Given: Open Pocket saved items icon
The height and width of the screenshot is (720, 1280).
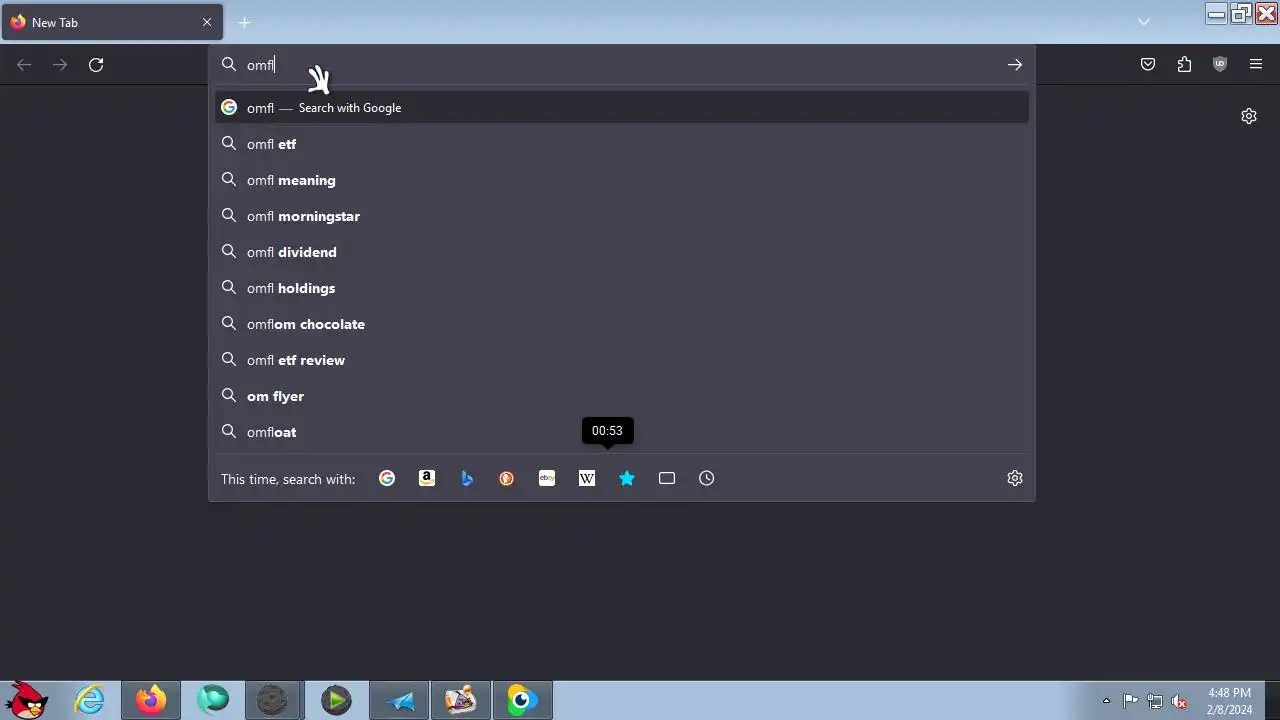Looking at the screenshot, I should (1148, 64).
